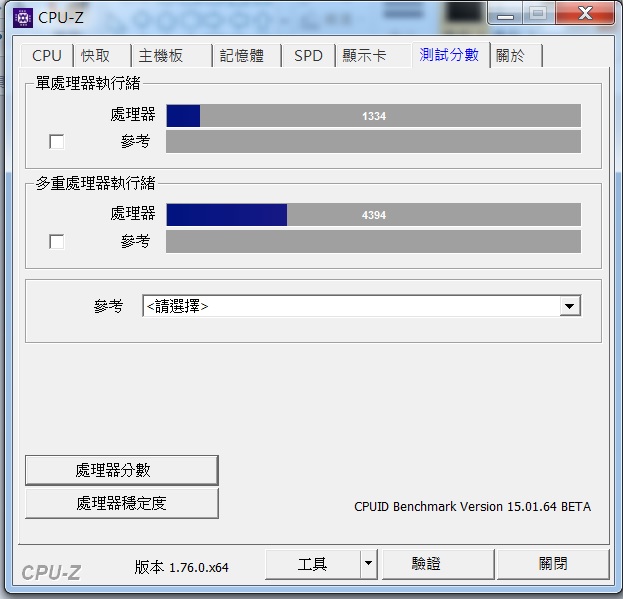The height and width of the screenshot is (599, 623).
Task: Click the CPUID Benchmark Version 15.01.64 BETA text
Action: (472, 507)
